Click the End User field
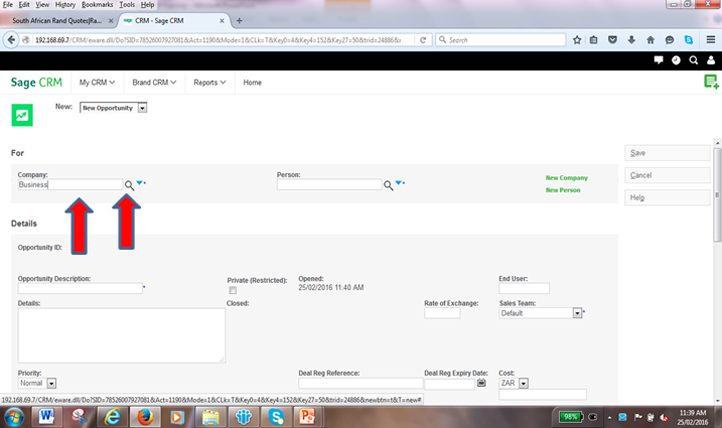Viewport: 722px width, 428px height. 524,289
